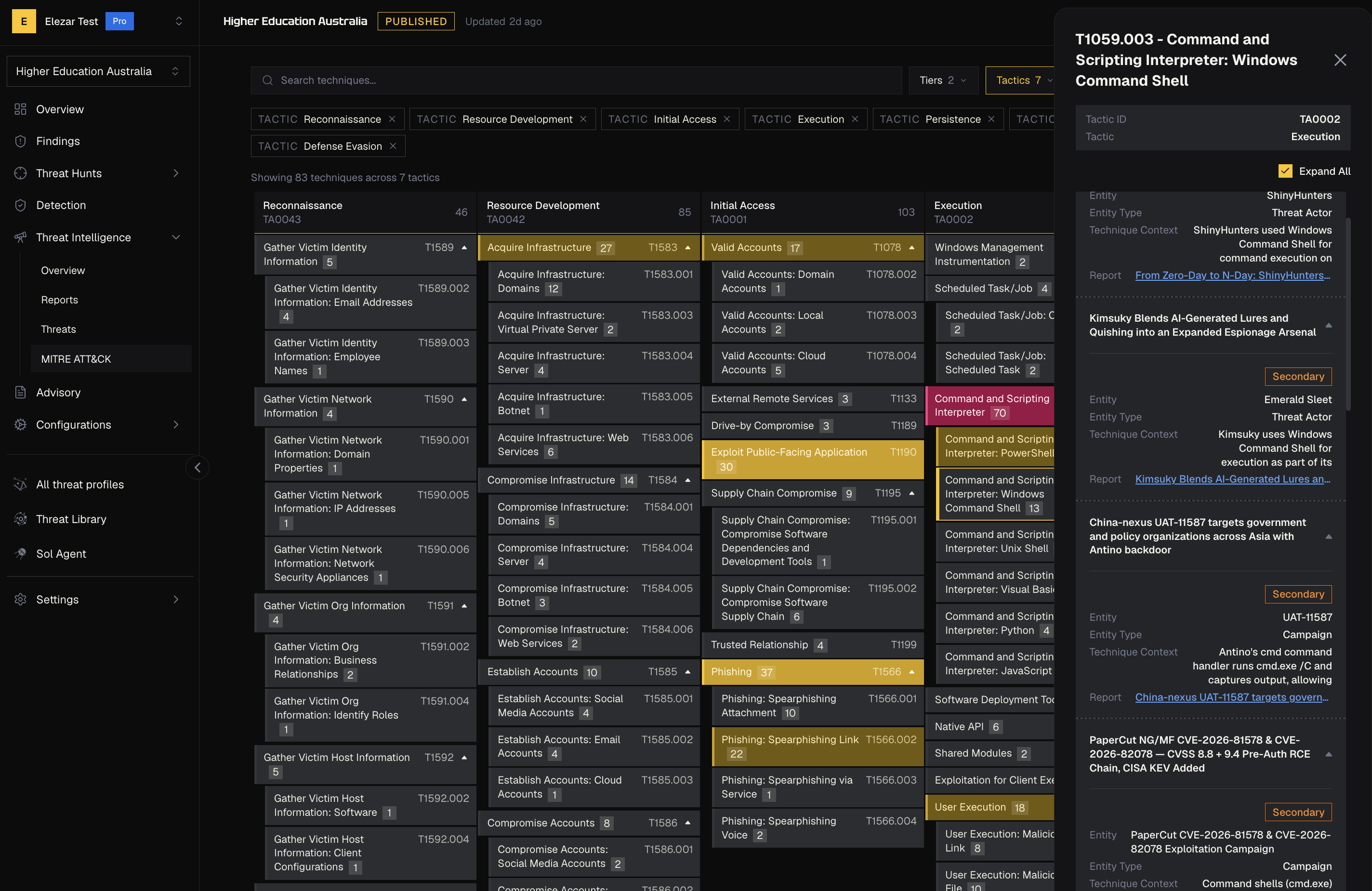Screen dimensions: 1372x891
Task: Open the Higher Education Australia profile dropdown
Action: tap(98, 71)
